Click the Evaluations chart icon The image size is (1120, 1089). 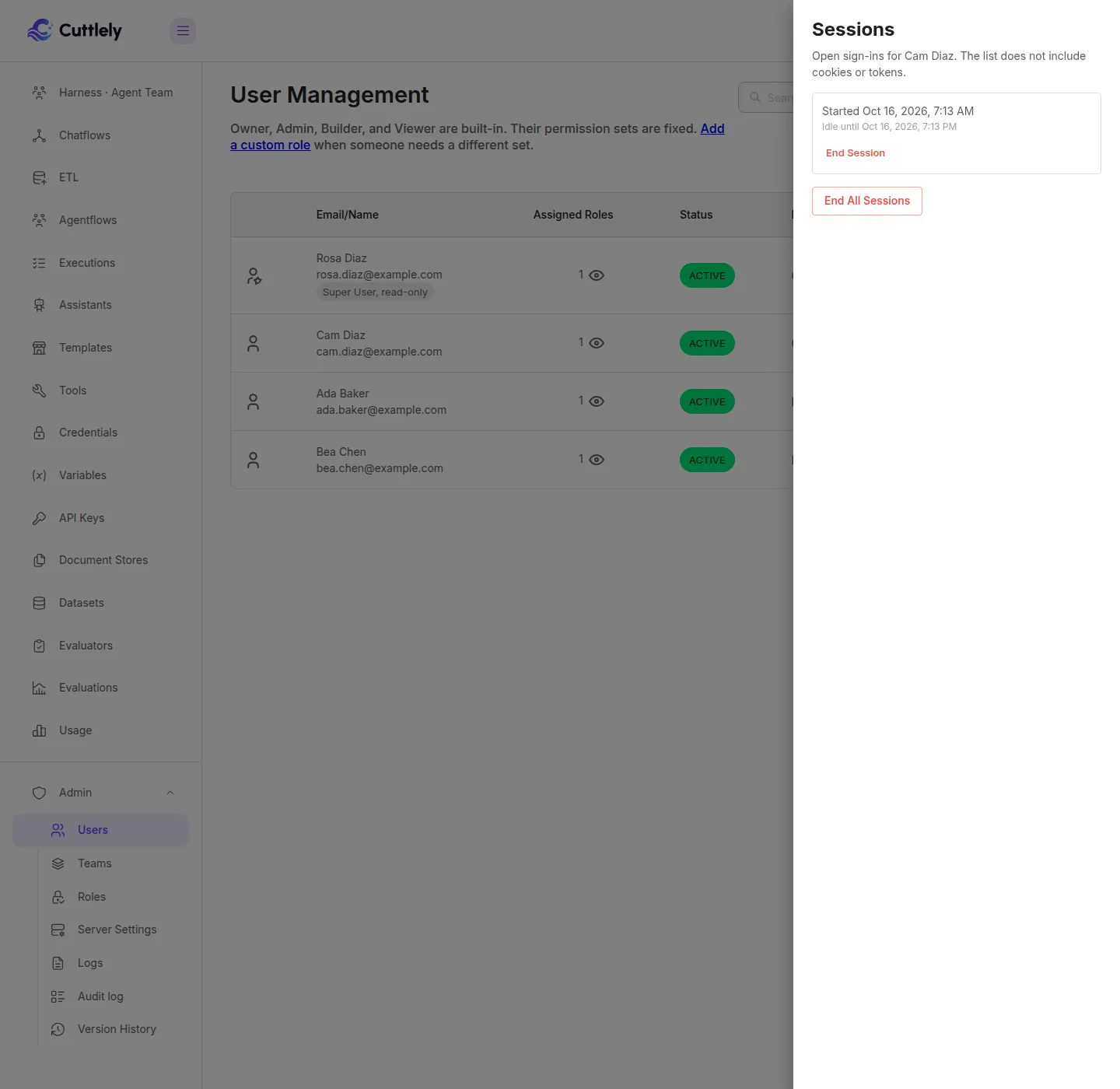coord(39,688)
